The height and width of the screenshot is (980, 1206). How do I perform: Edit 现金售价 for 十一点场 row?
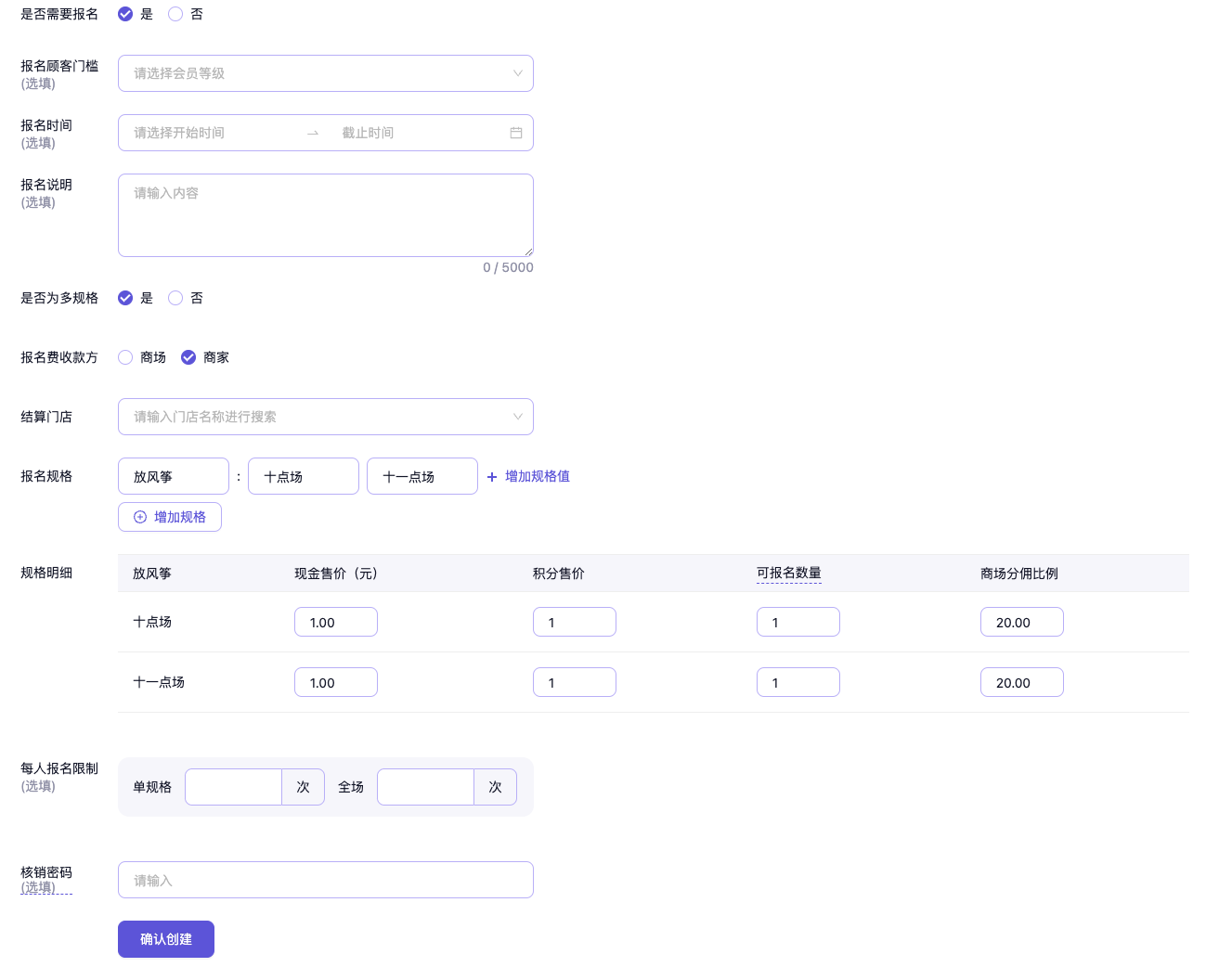click(335, 682)
